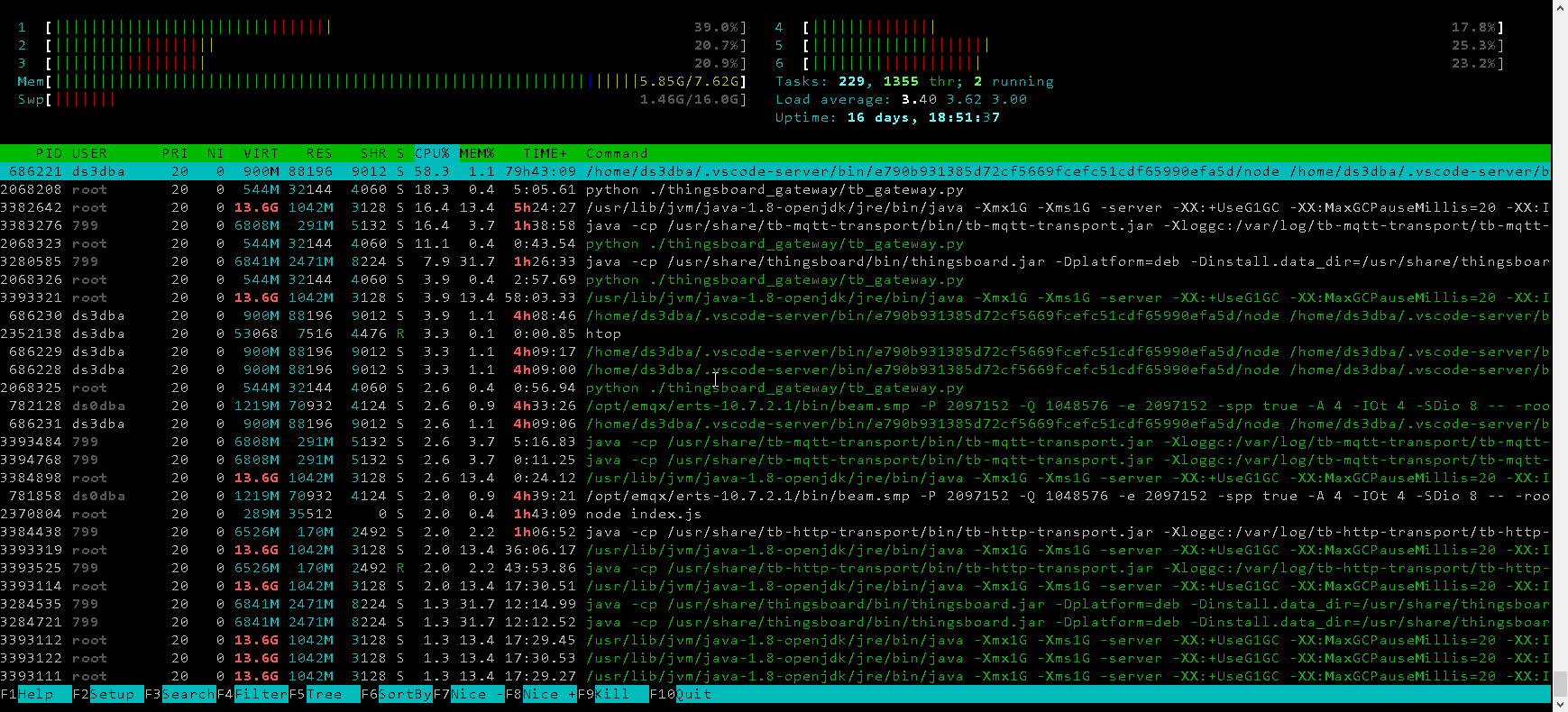This screenshot has width=1568, height=712.
Task: Open htop Help from the F1 key label
Action: [x=36, y=694]
